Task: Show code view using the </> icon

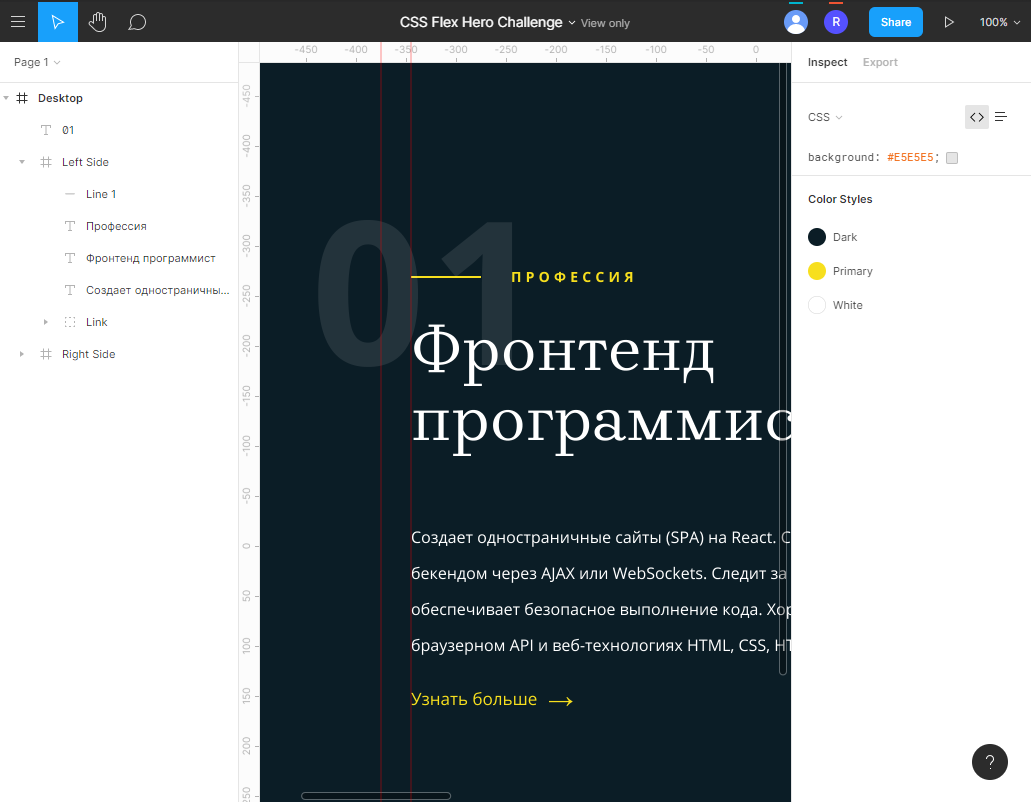Action: [x=976, y=117]
